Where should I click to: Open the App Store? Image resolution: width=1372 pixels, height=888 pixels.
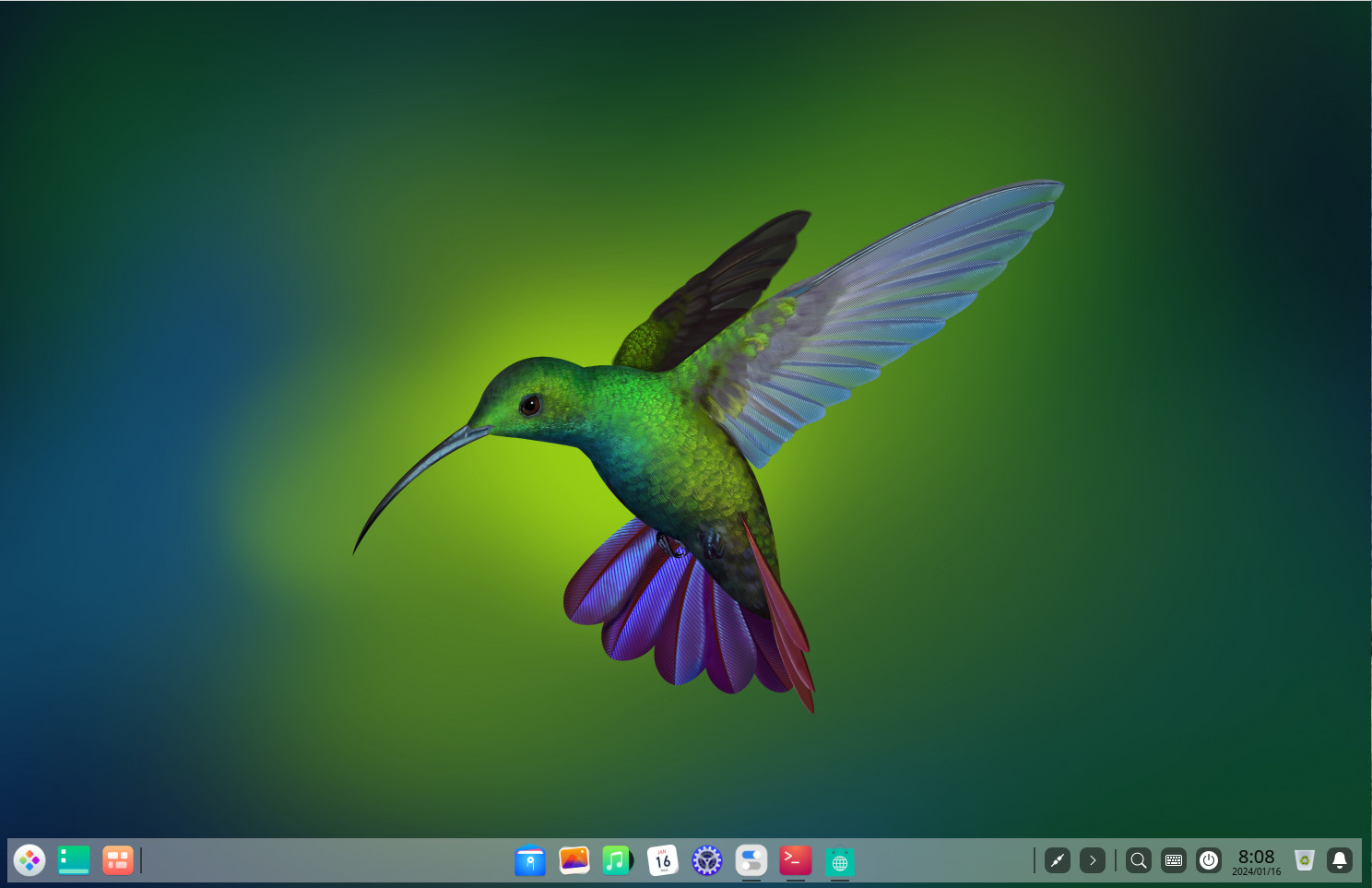(531, 860)
